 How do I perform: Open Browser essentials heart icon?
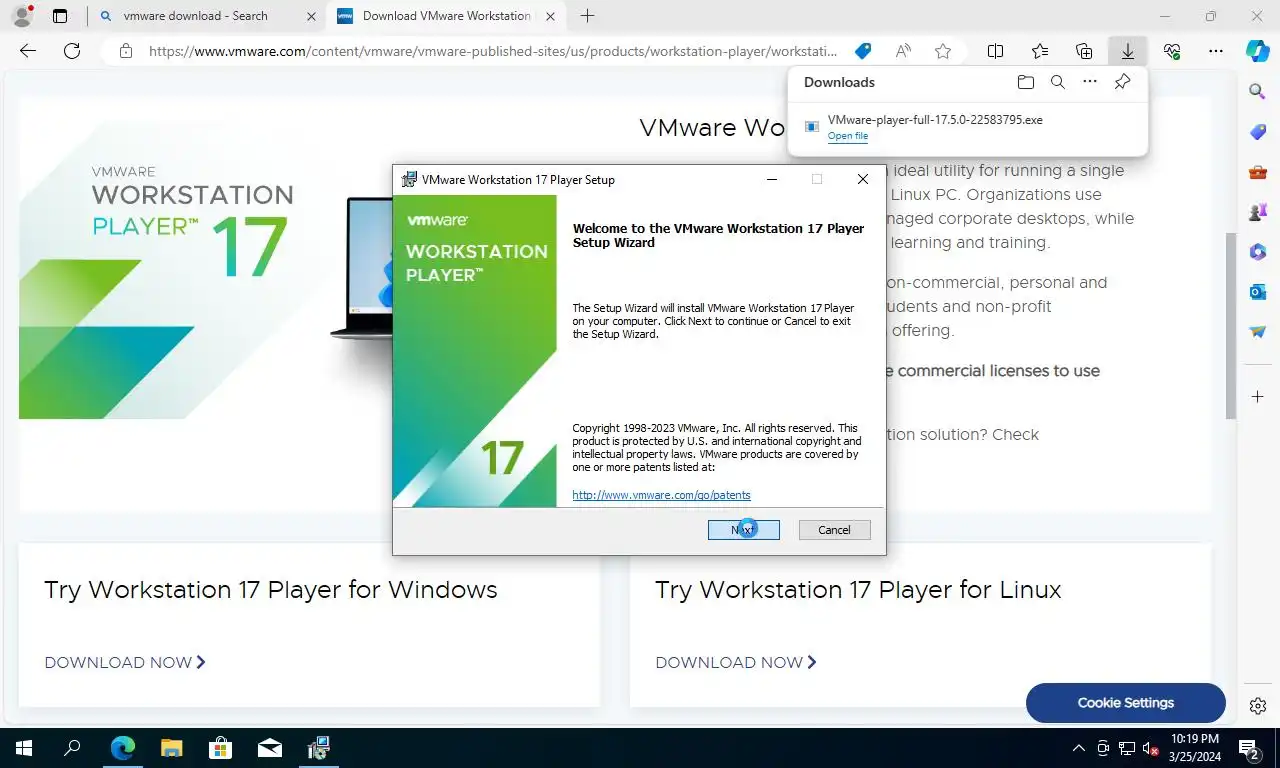(1172, 51)
